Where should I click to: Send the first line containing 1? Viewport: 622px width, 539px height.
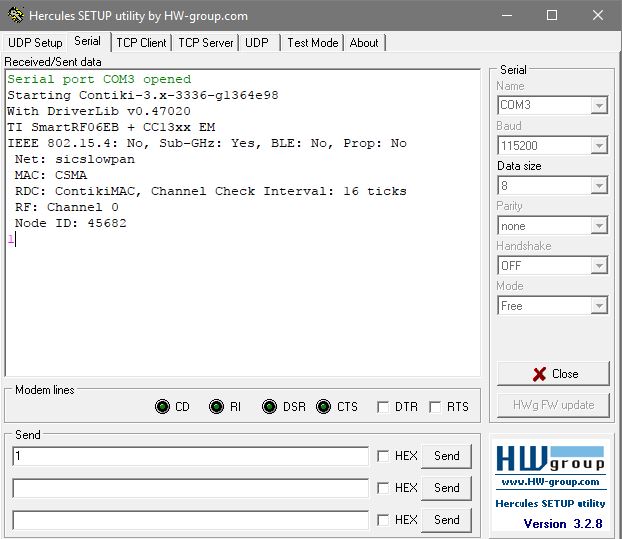click(x=447, y=456)
